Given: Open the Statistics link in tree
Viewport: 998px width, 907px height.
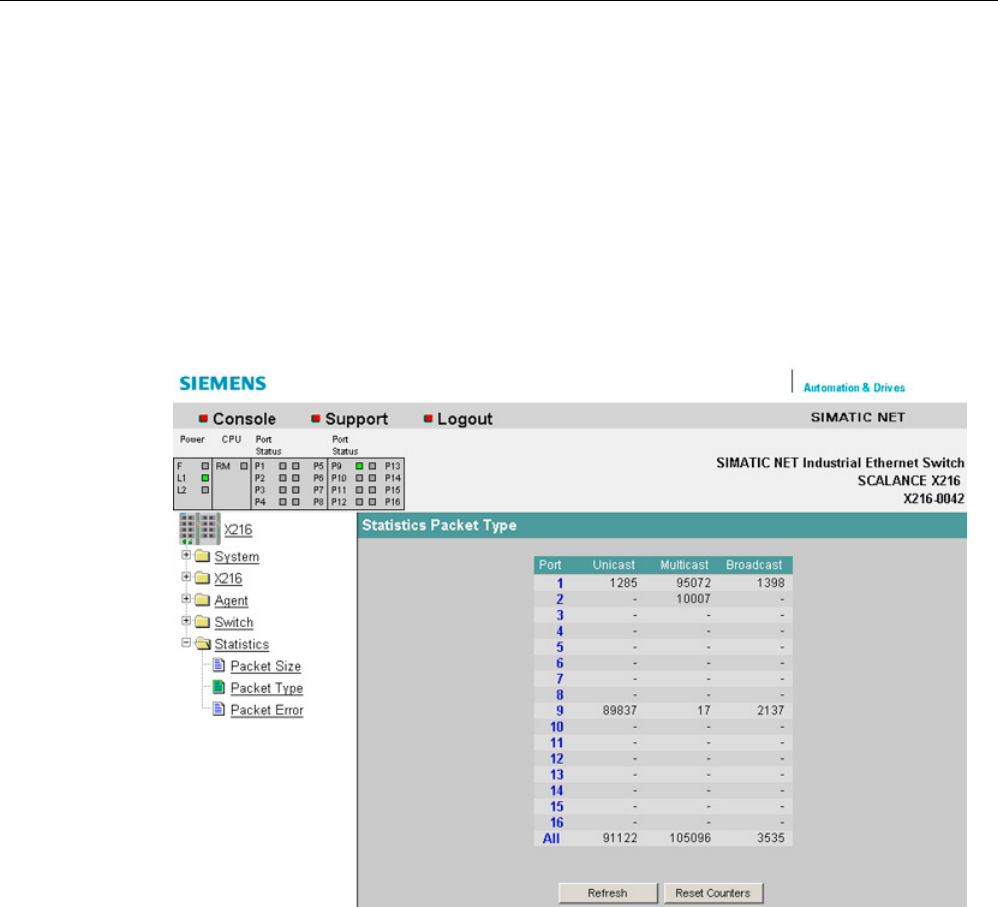Looking at the screenshot, I should tap(242, 644).
